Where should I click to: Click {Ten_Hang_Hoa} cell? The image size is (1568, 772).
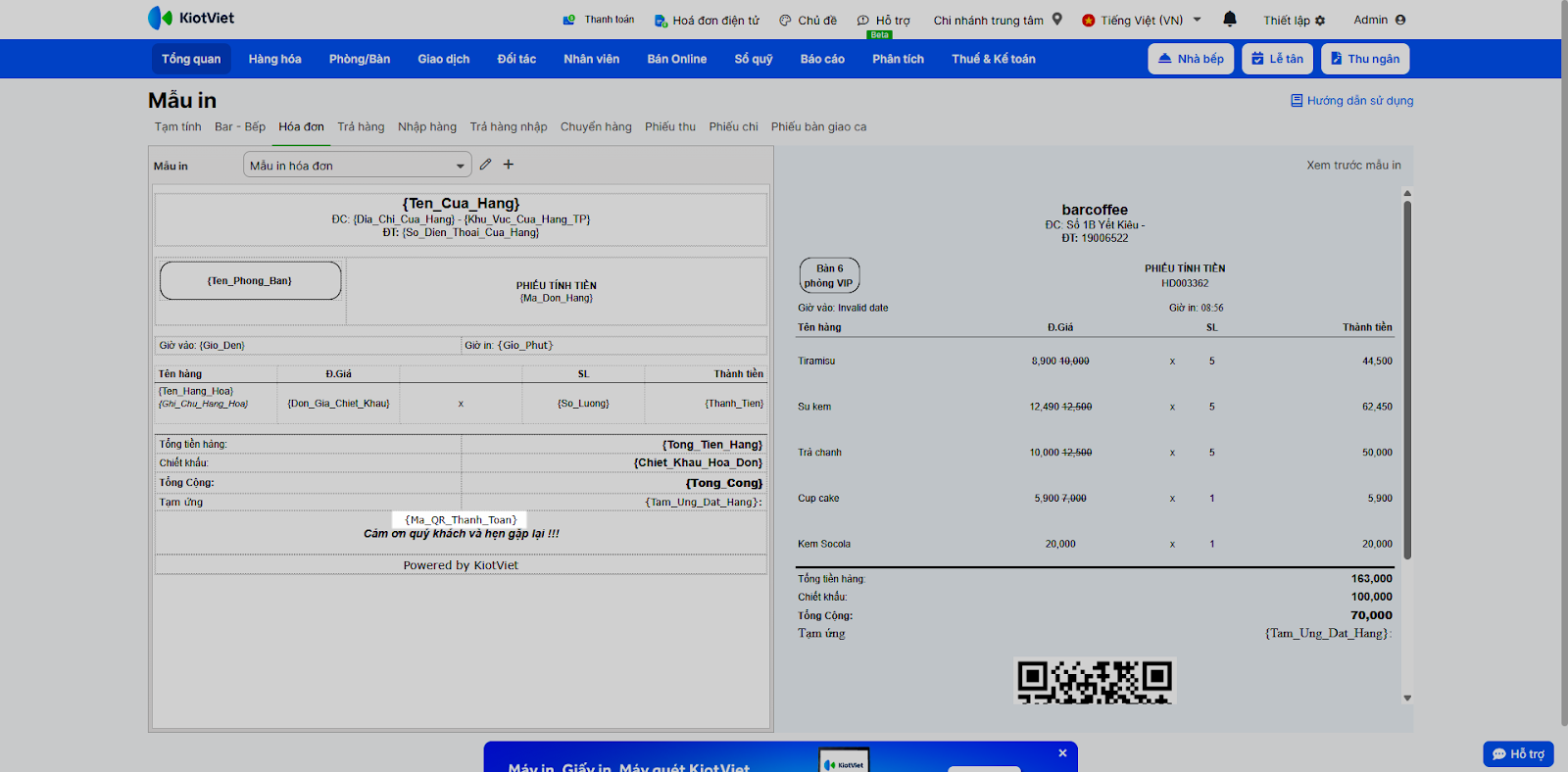tap(196, 391)
